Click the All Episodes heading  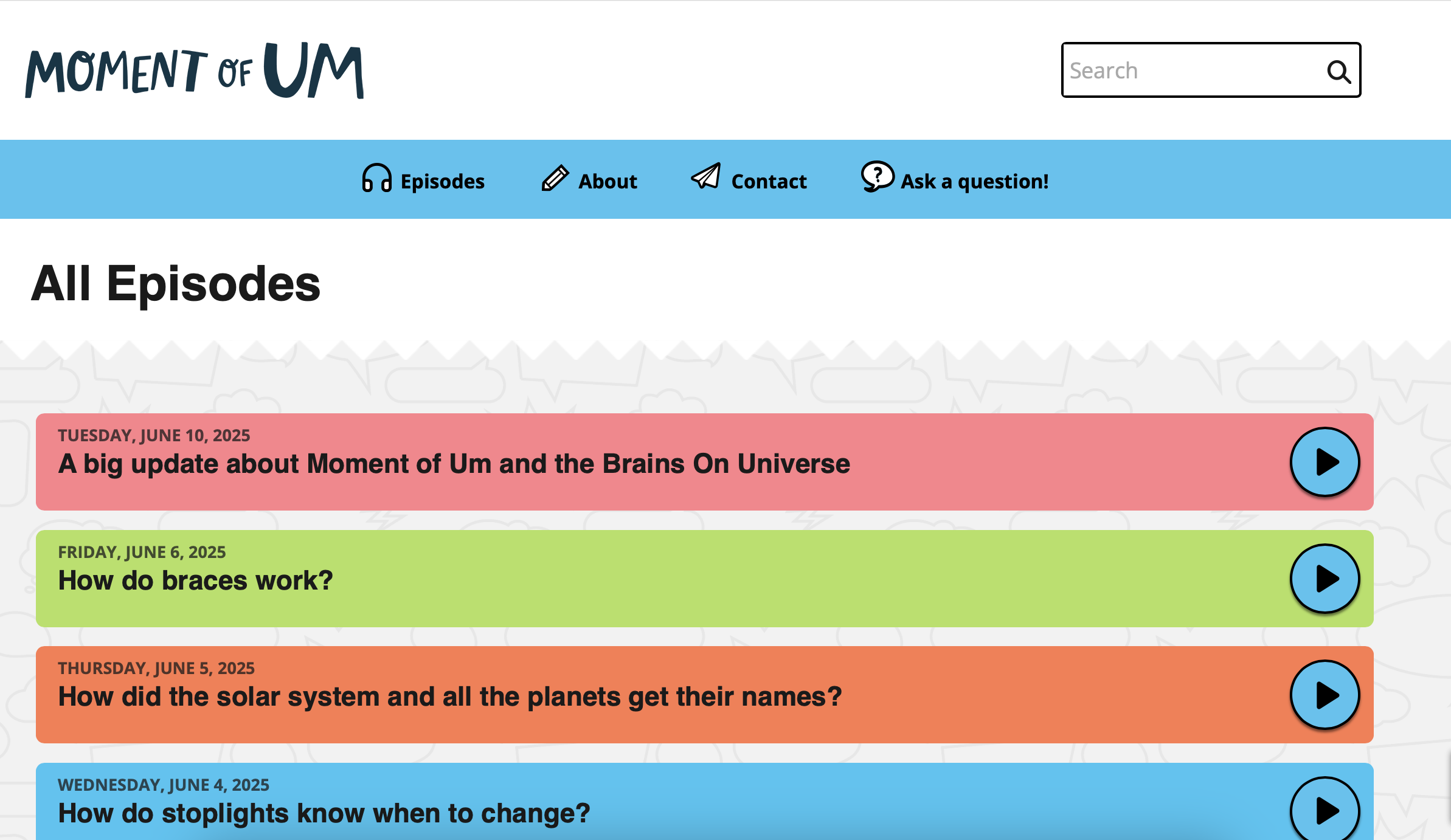point(177,284)
